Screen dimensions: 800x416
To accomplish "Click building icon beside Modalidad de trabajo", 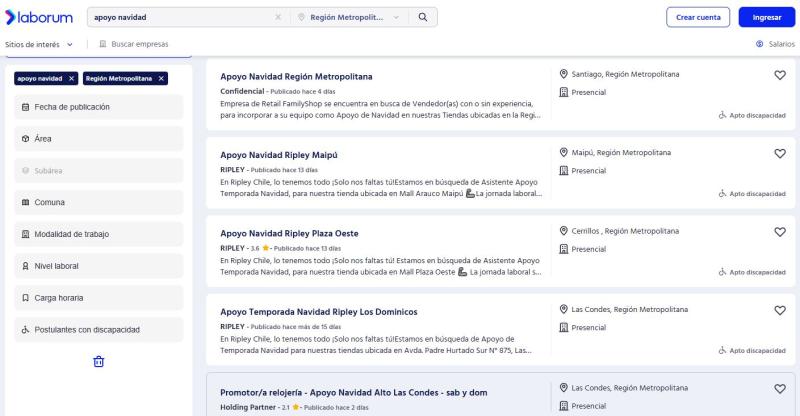I will coord(26,234).
